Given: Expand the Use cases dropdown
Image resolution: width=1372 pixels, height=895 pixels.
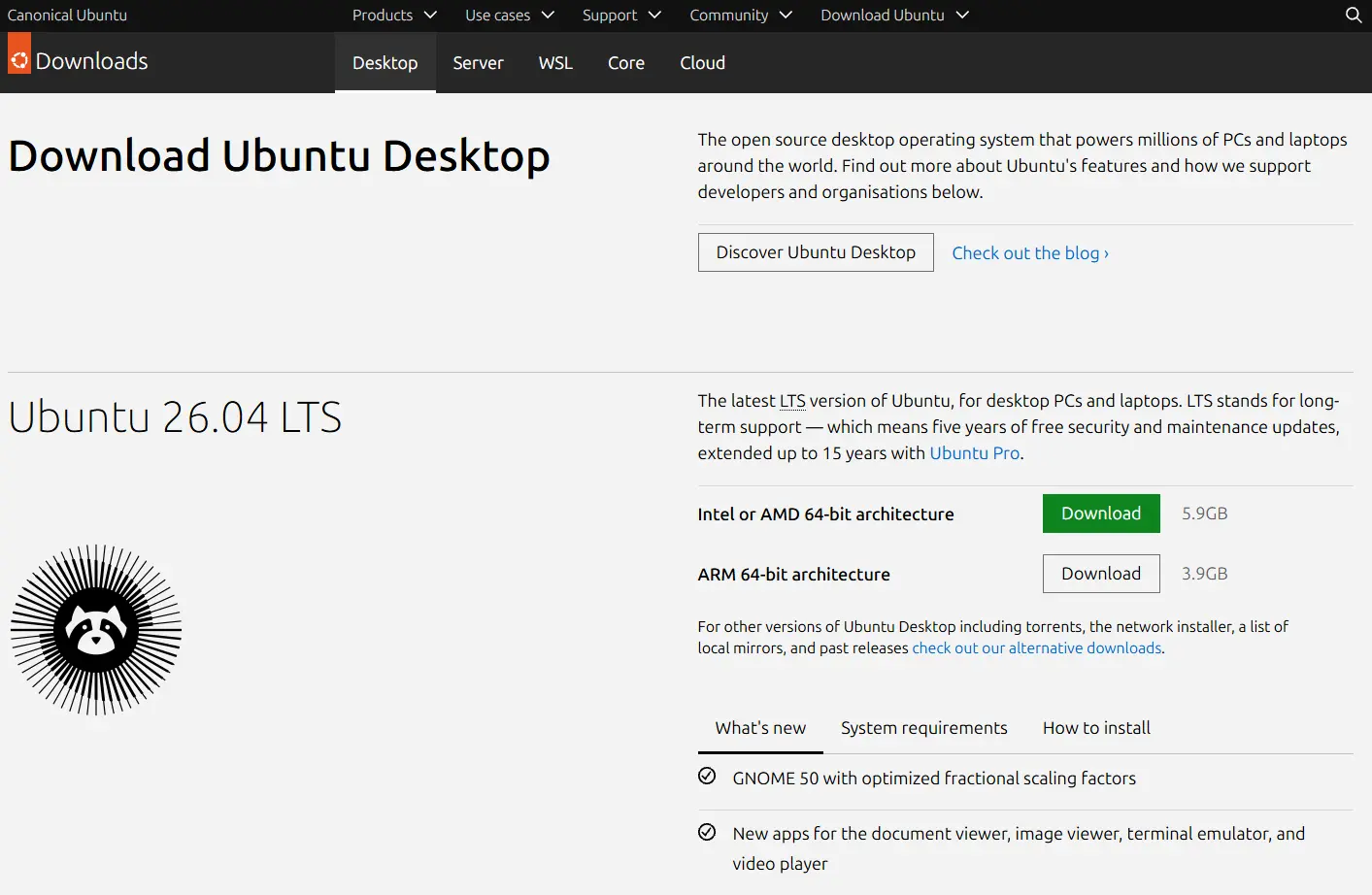Looking at the screenshot, I should [x=509, y=15].
